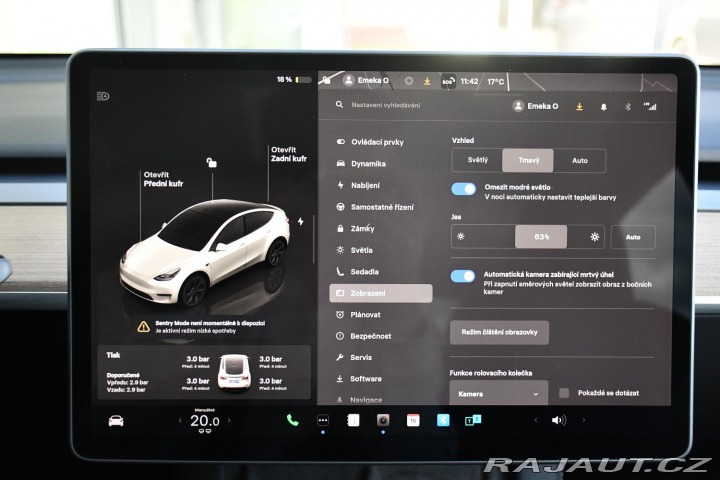Image resolution: width=720 pixels, height=480 pixels.
Task: Tap the SOS icon in status bar
Action: point(448,81)
